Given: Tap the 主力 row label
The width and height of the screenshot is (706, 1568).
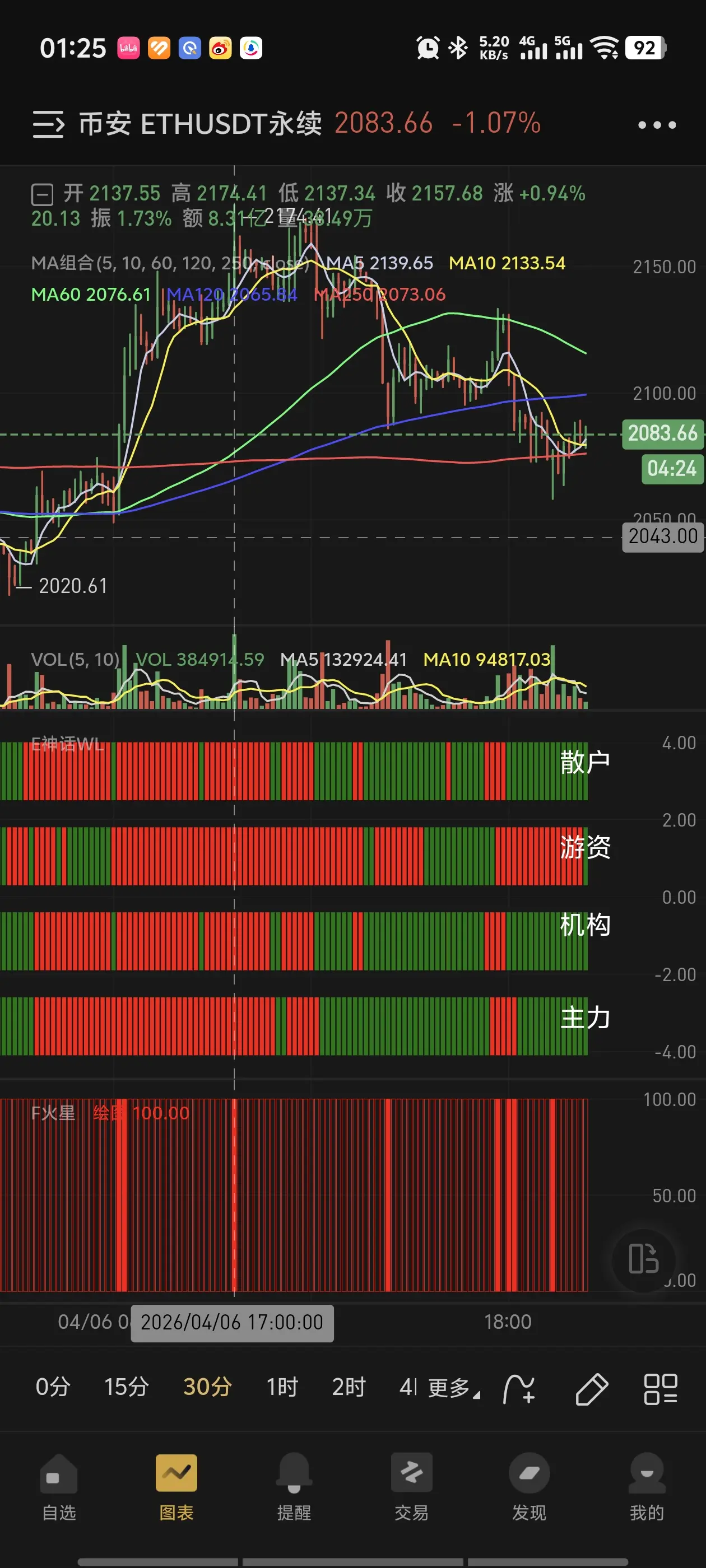Looking at the screenshot, I should click(585, 1018).
